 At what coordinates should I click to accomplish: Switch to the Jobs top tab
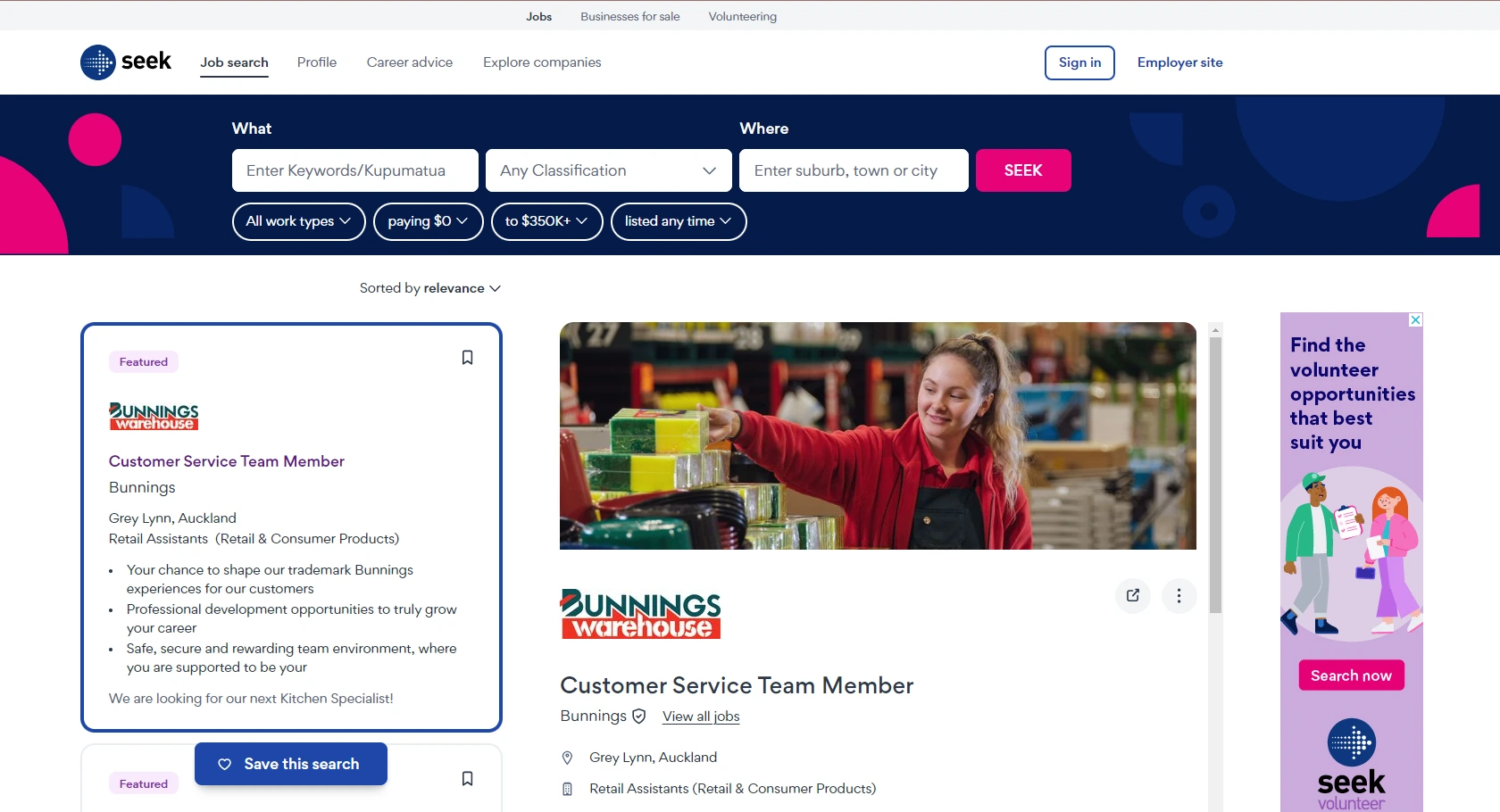tap(539, 16)
